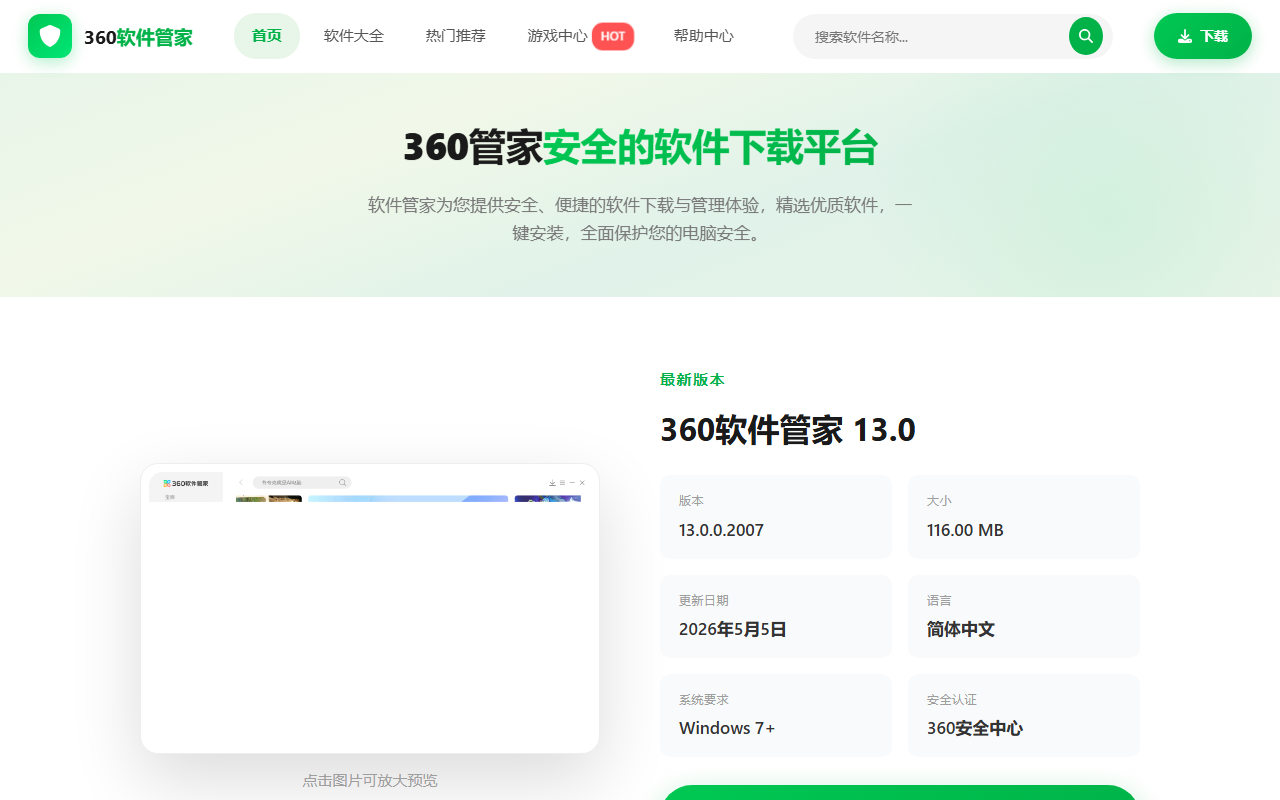
Task: Click the hero description paragraph starting 软件管家为您提供
Action: 640,219
